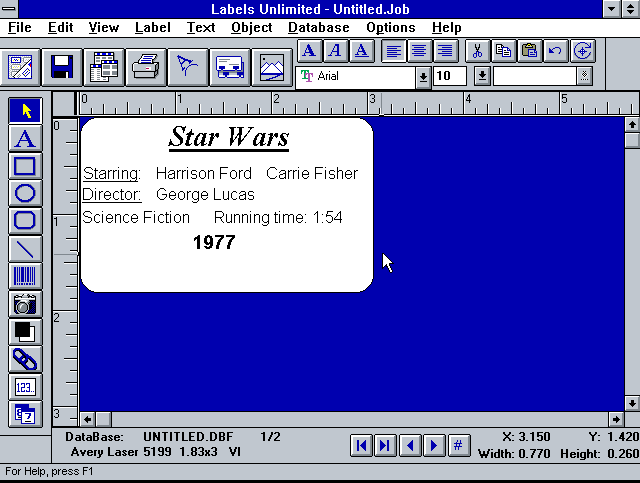
Task: Click the drawing compass toolbar icon
Action: (188, 67)
